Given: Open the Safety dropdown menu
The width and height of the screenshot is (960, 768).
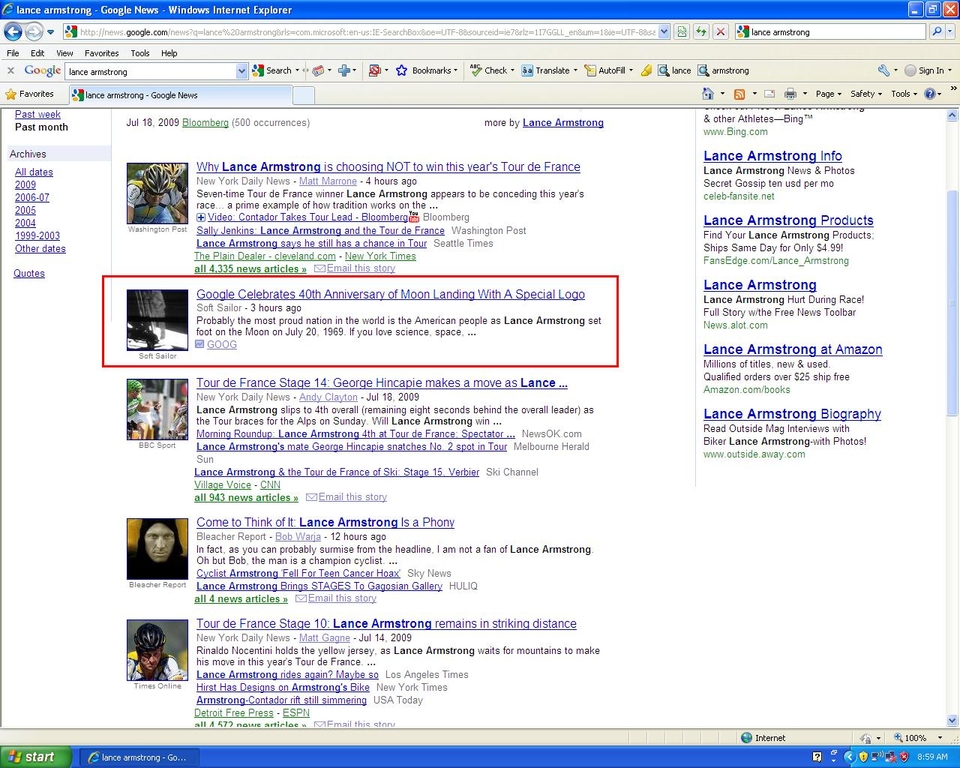Looking at the screenshot, I should click(866, 94).
